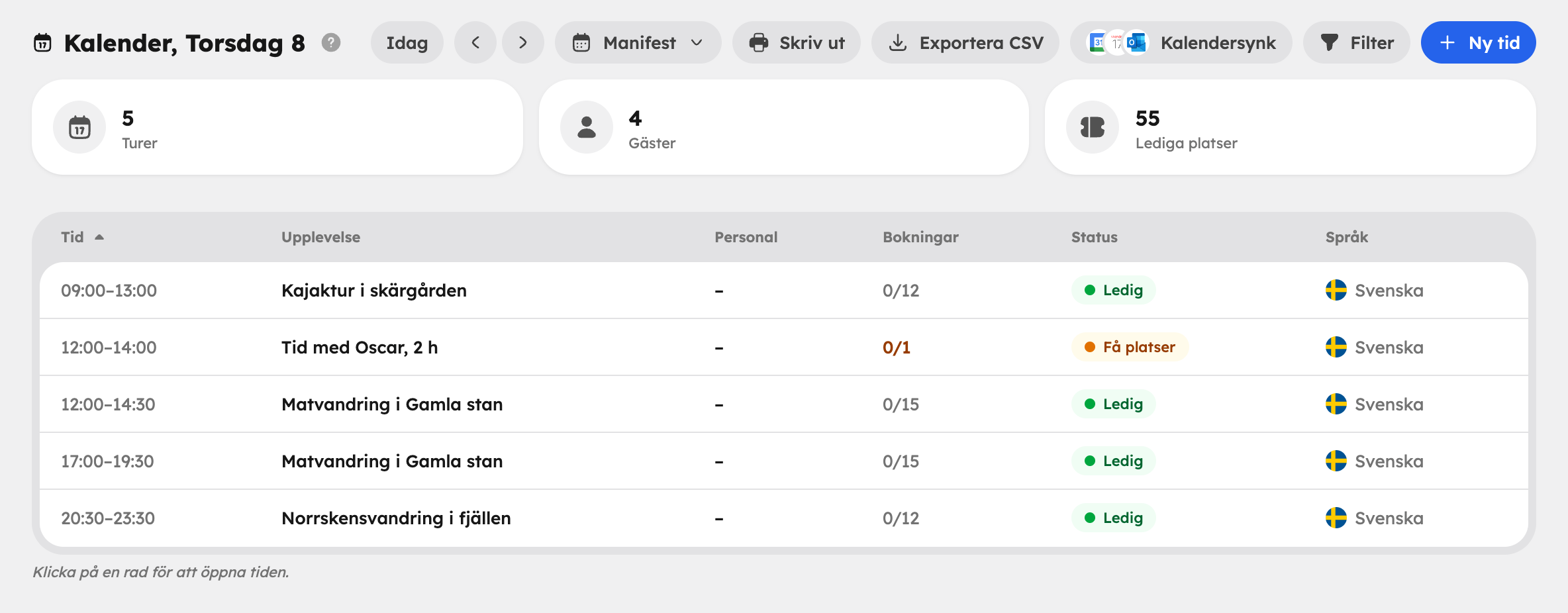Select the Få platser status badge

click(1130, 347)
